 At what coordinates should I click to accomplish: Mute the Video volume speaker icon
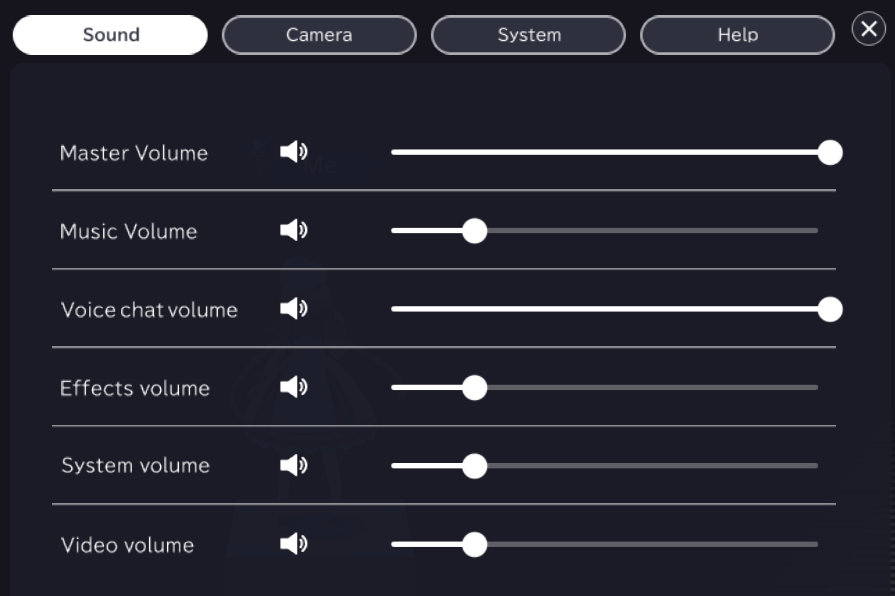click(293, 544)
